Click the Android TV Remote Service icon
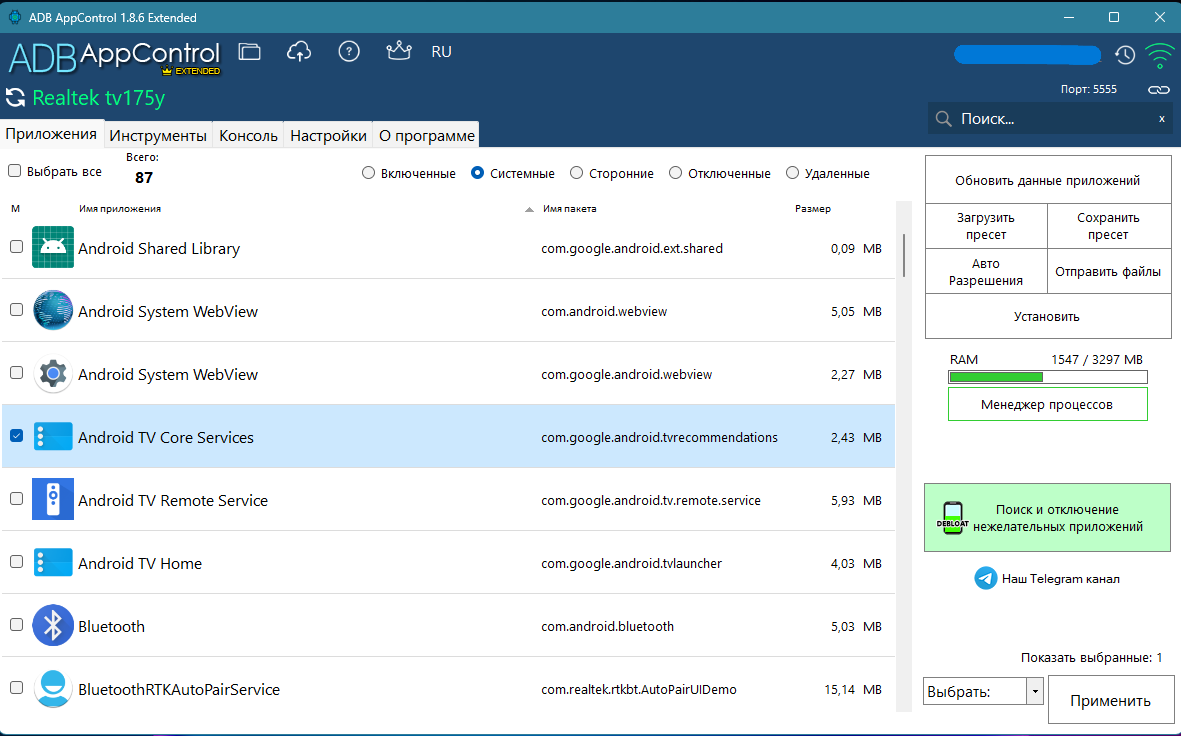 tap(53, 499)
